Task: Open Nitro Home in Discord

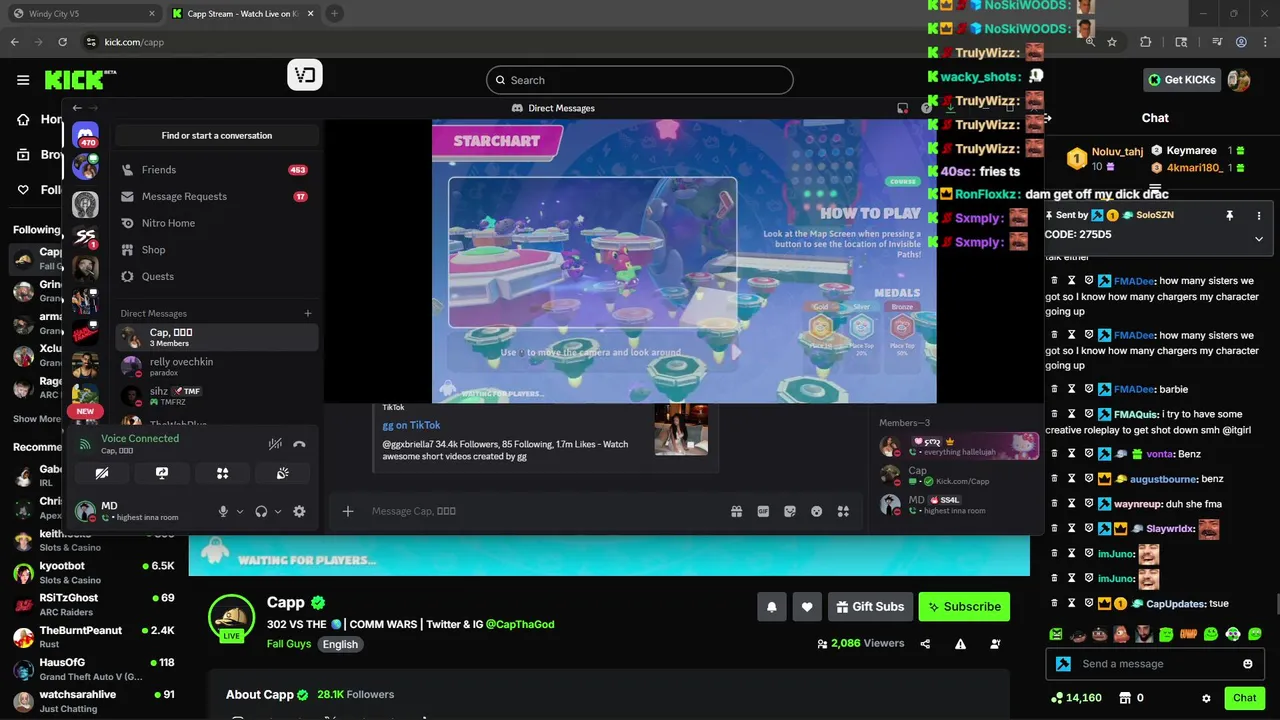Action: 216,223
